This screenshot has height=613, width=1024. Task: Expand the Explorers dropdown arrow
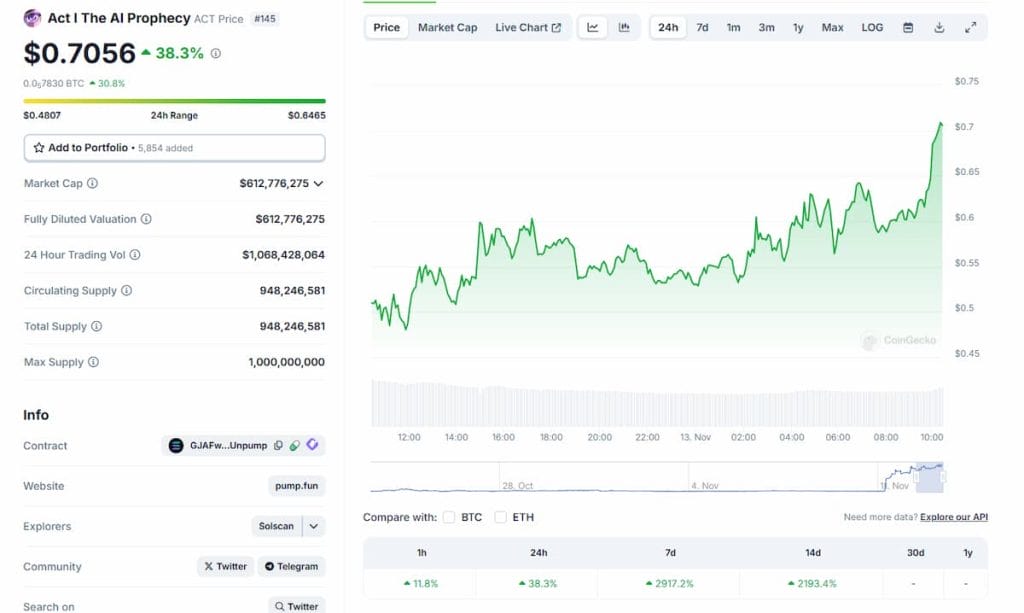313,526
